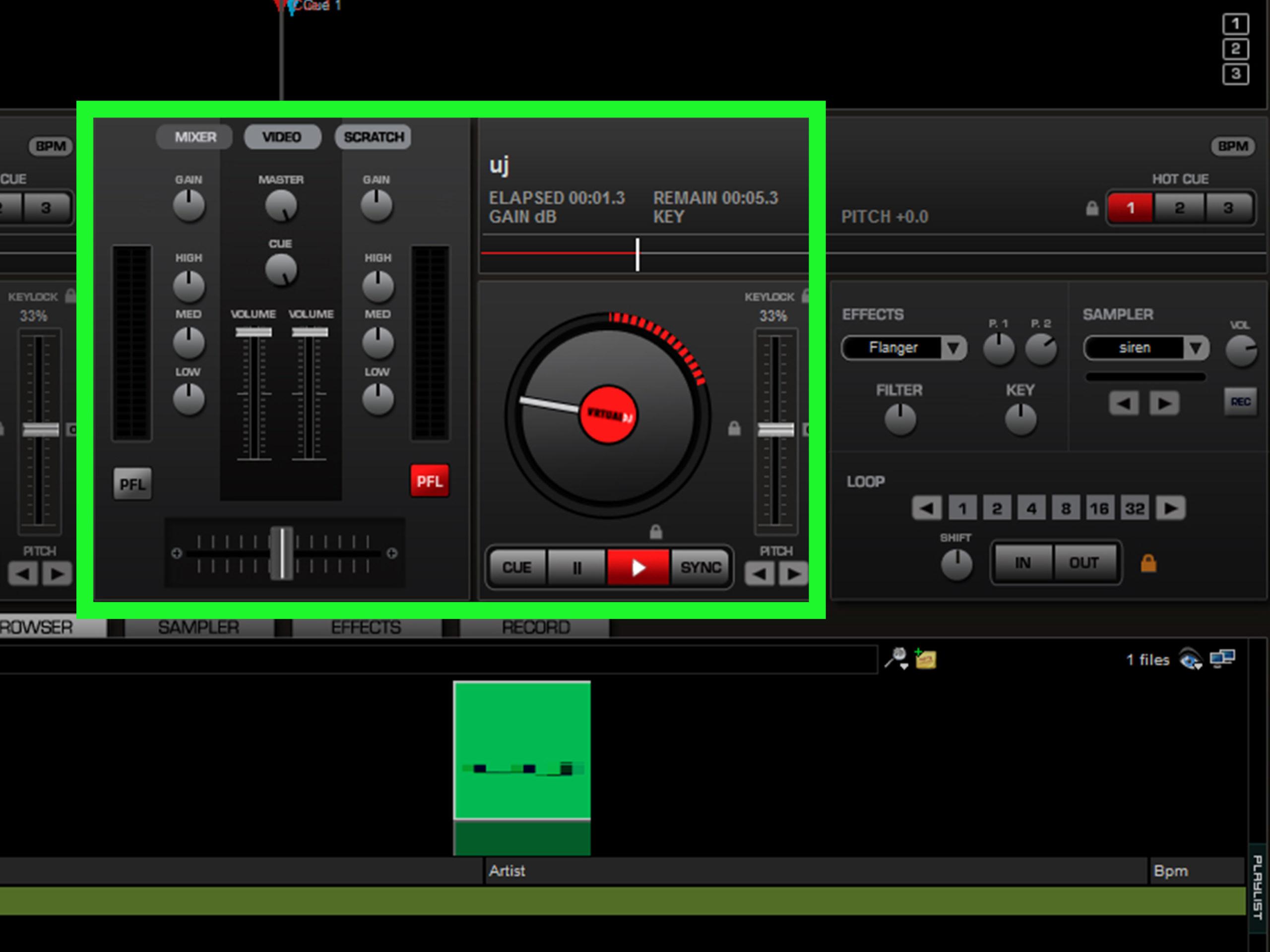
Task: Click the loop IN button
Action: [x=1022, y=562]
